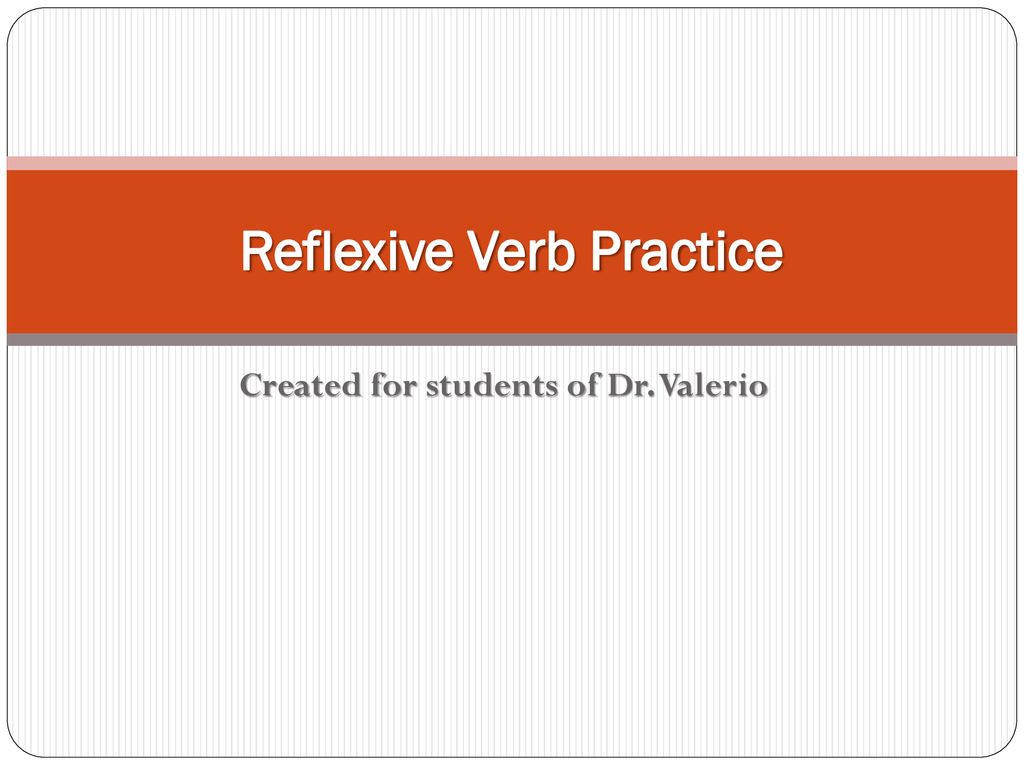Click the word "Created" in the subtitle
Viewport: 1024px width, 768px height.
click(300, 385)
